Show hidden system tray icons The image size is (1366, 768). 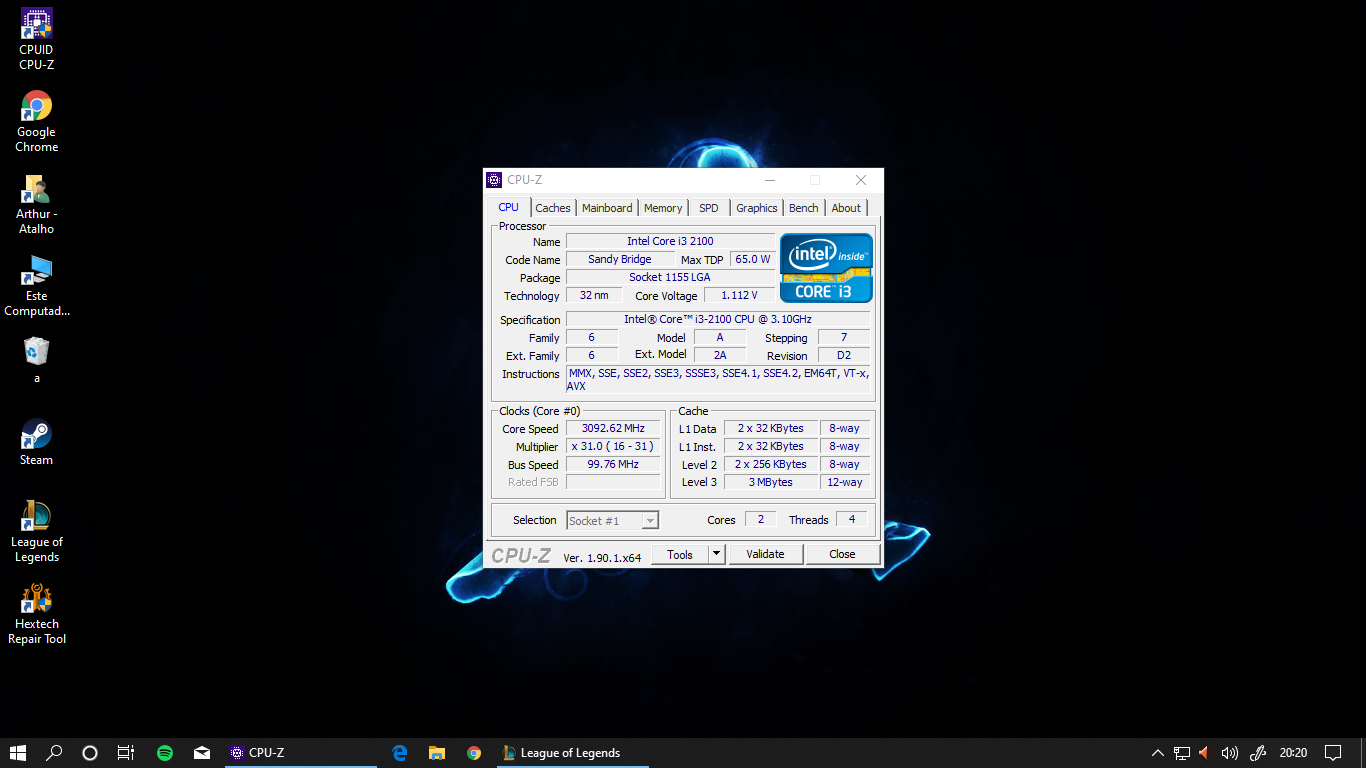1158,753
